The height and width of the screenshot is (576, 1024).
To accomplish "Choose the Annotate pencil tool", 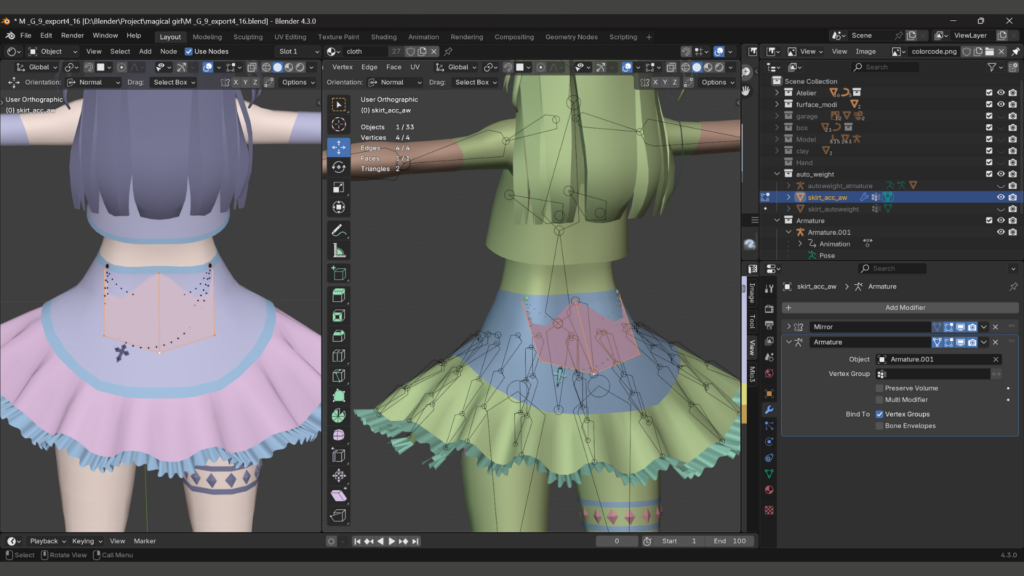I will [339, 230].
